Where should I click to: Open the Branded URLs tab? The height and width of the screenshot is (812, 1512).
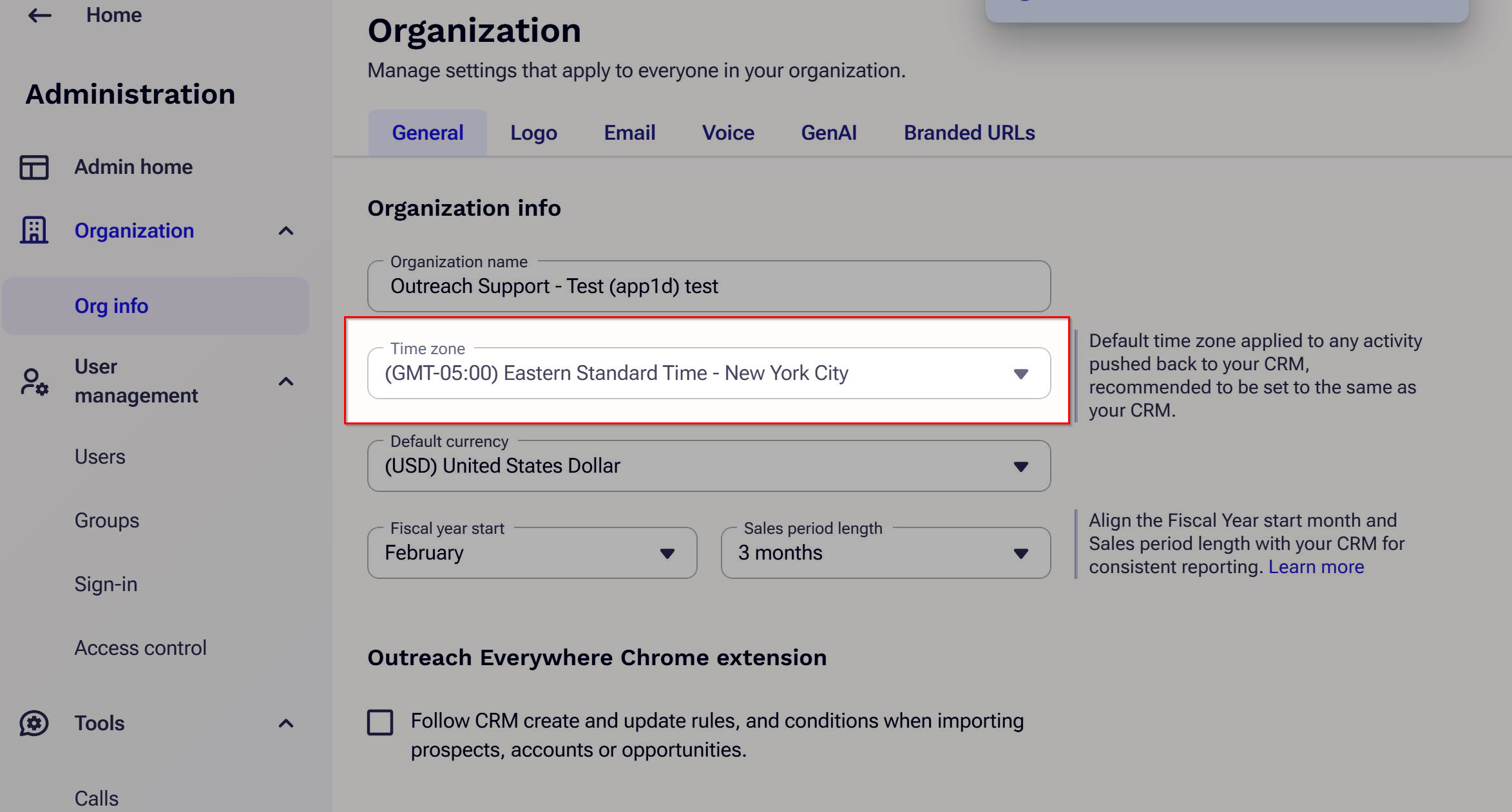click(969, 133)
